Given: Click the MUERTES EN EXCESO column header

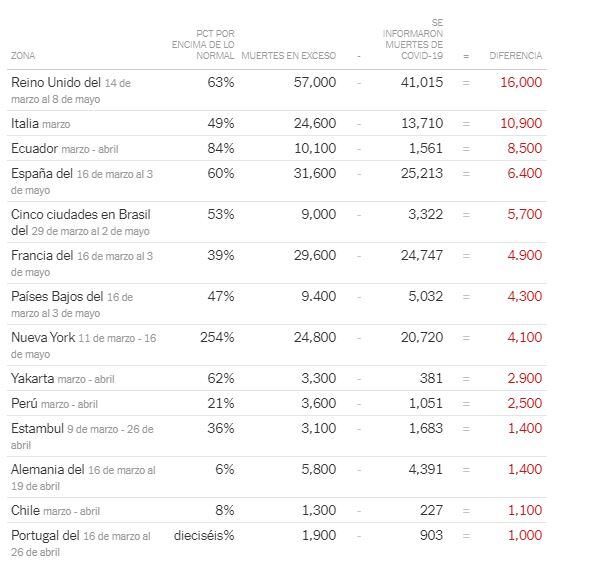Looking at the screenshot, I should tap(289, 56).
